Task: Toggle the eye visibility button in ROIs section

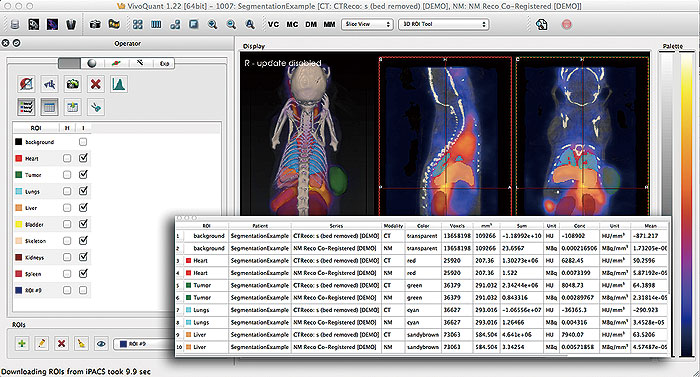Action: pyautogui.click(x=101, y=343)
